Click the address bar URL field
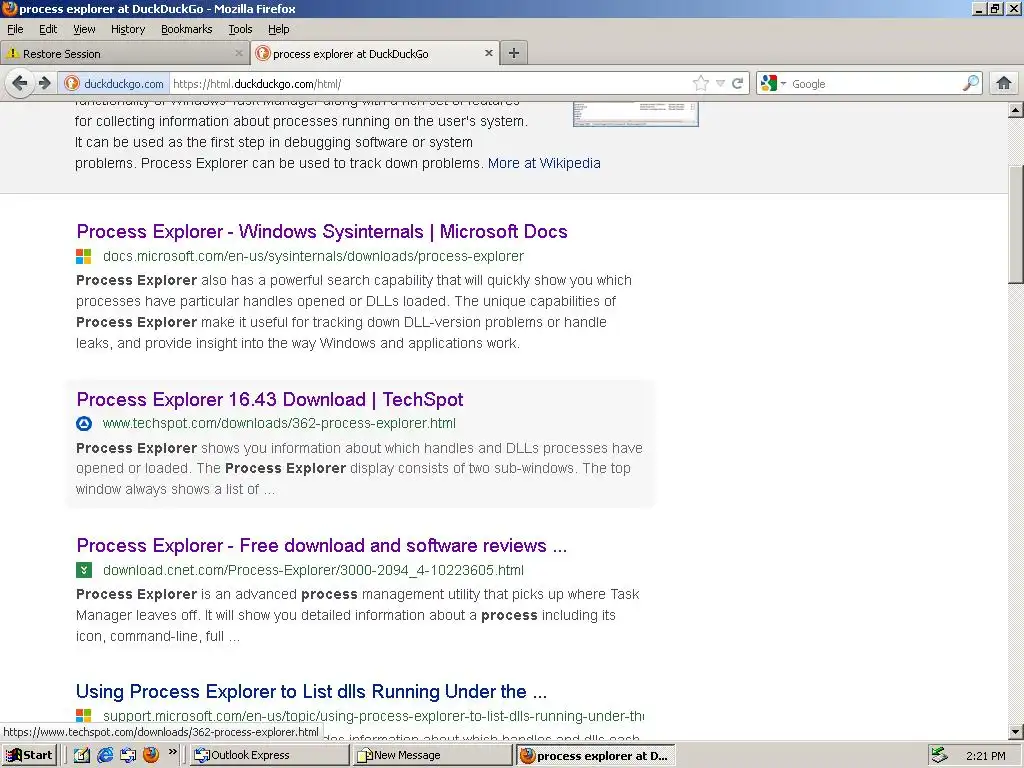 tap(430, 84)
